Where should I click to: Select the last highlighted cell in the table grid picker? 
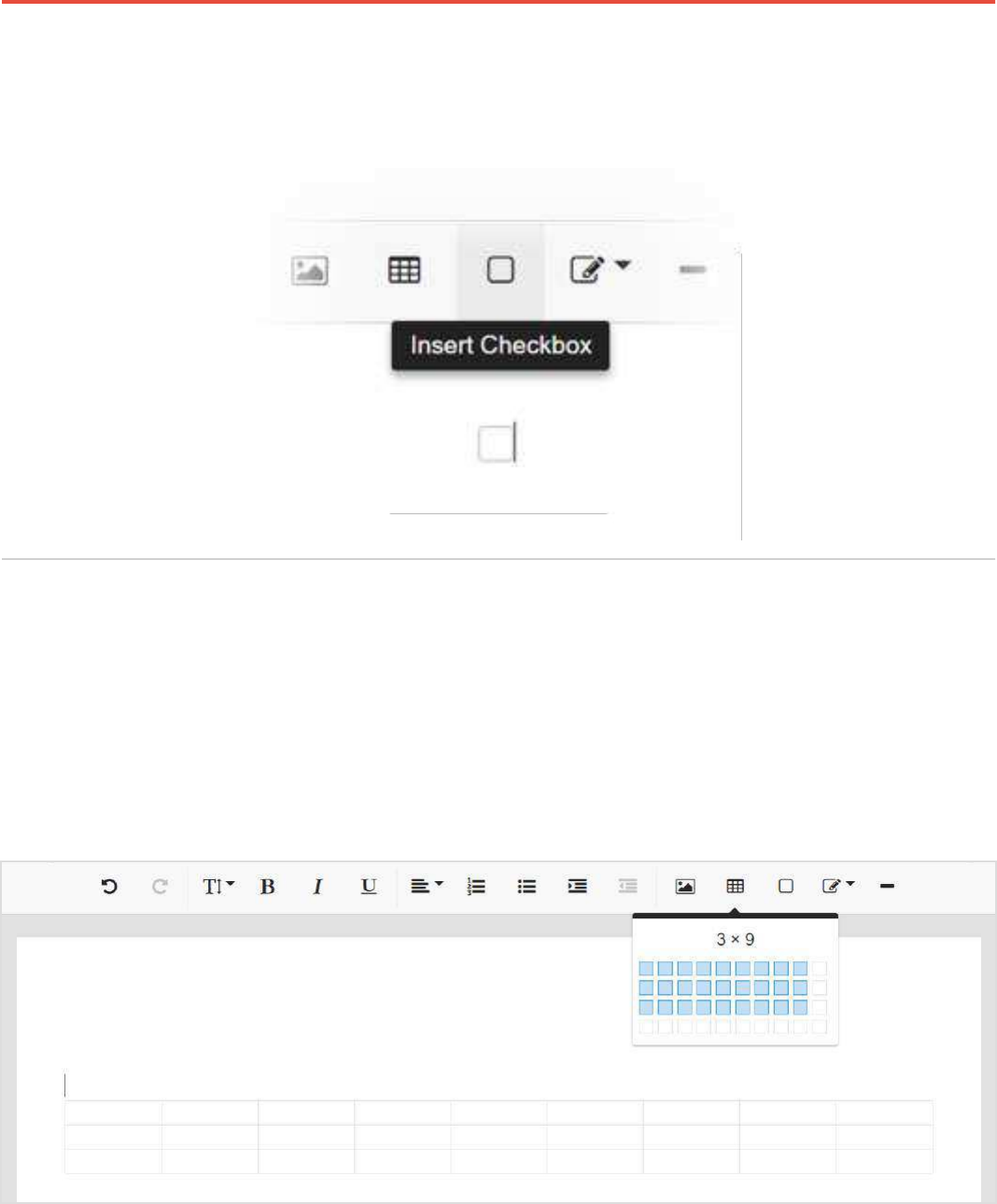coord(800,1008)
